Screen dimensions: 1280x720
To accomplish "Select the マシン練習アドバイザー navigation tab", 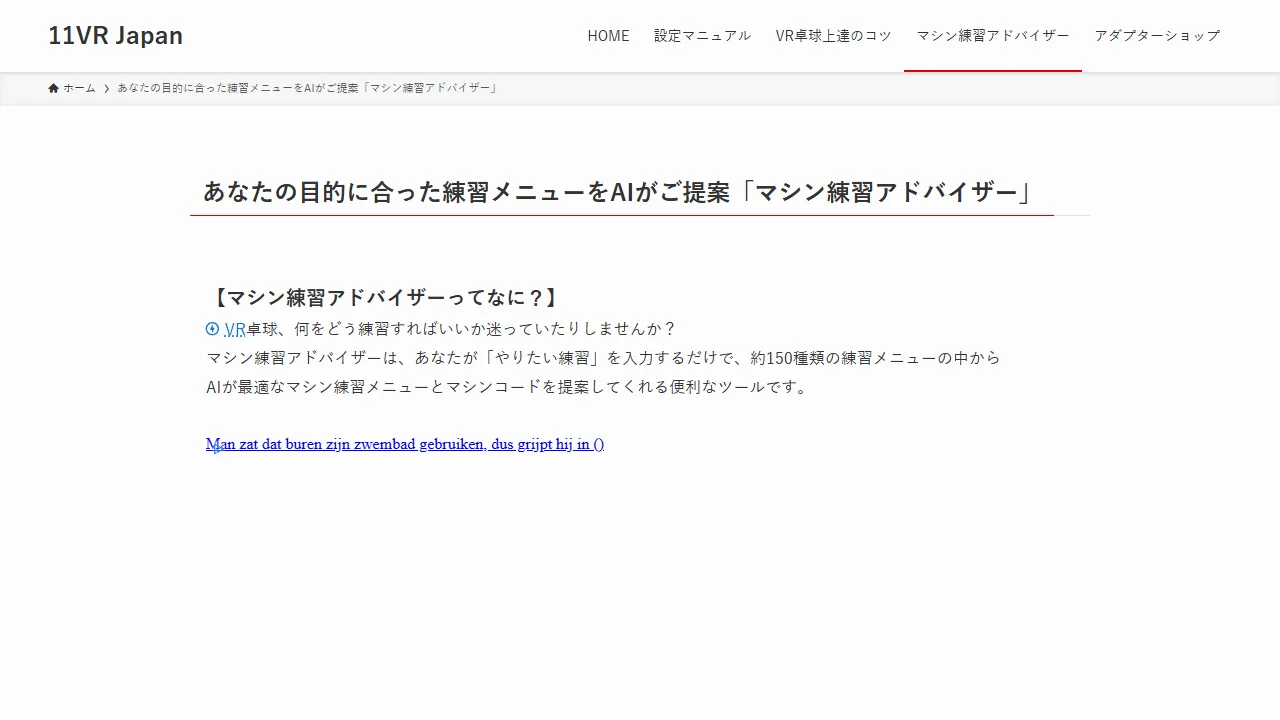I will click(x=992, y=36).
